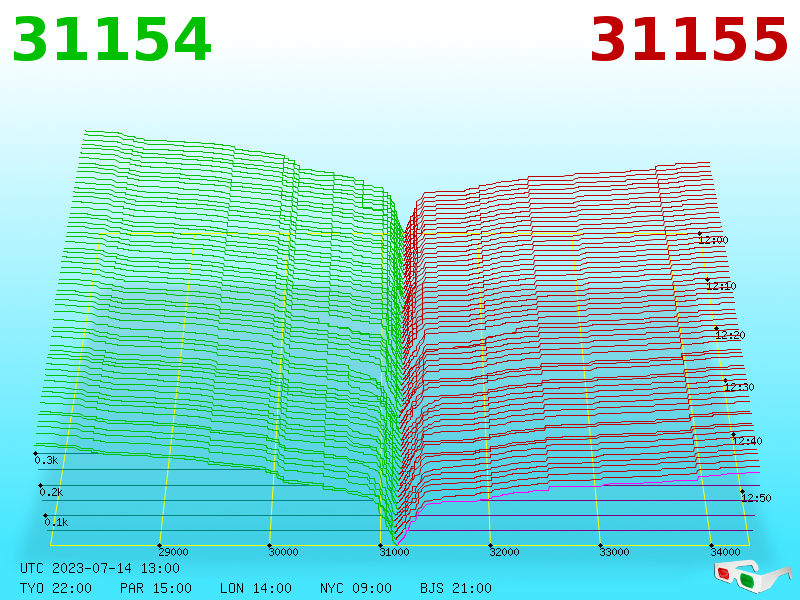
Task: Click the 12:20 time axis marker
Action: pos(730,335)
